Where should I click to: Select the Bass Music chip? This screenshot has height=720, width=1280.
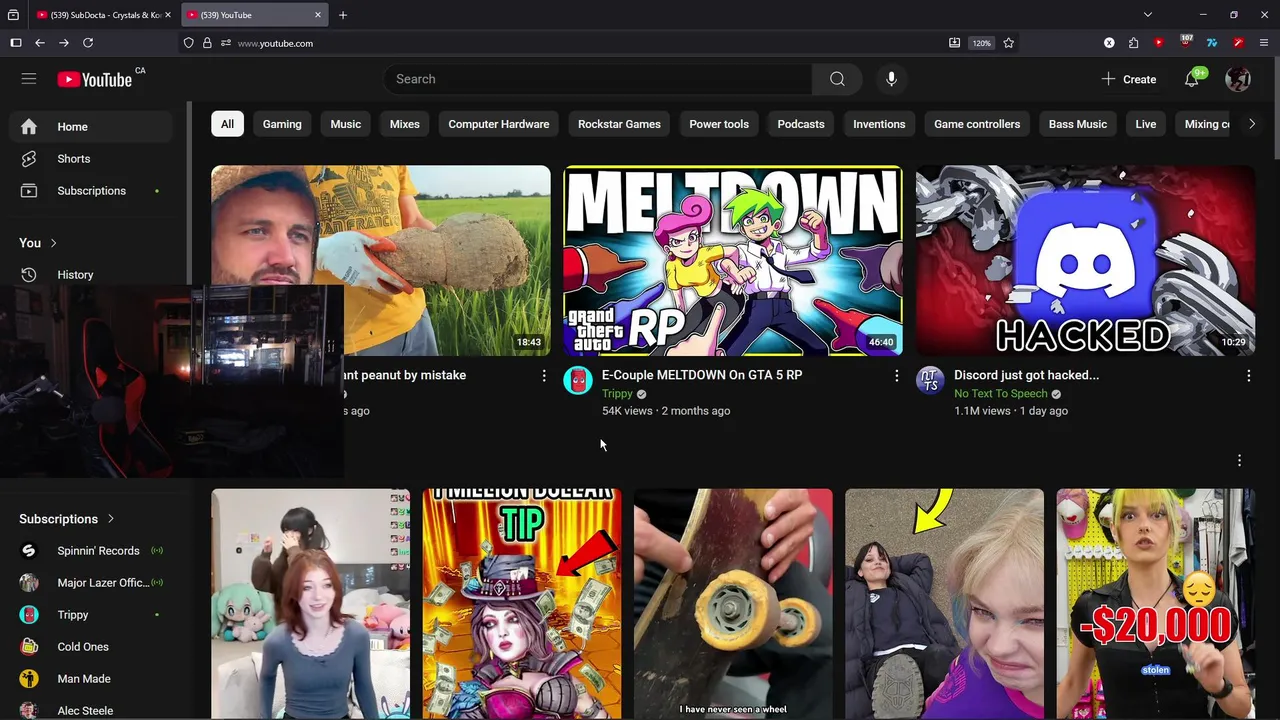point(1077,124)
